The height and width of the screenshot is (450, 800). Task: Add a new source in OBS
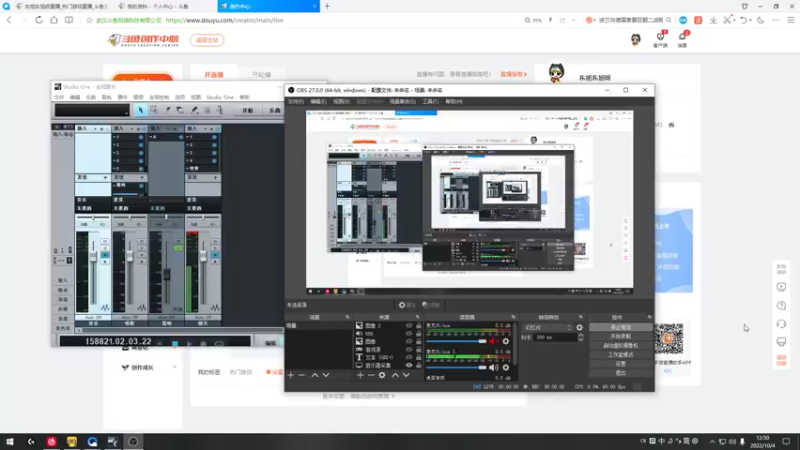click(x=360, y=375)
